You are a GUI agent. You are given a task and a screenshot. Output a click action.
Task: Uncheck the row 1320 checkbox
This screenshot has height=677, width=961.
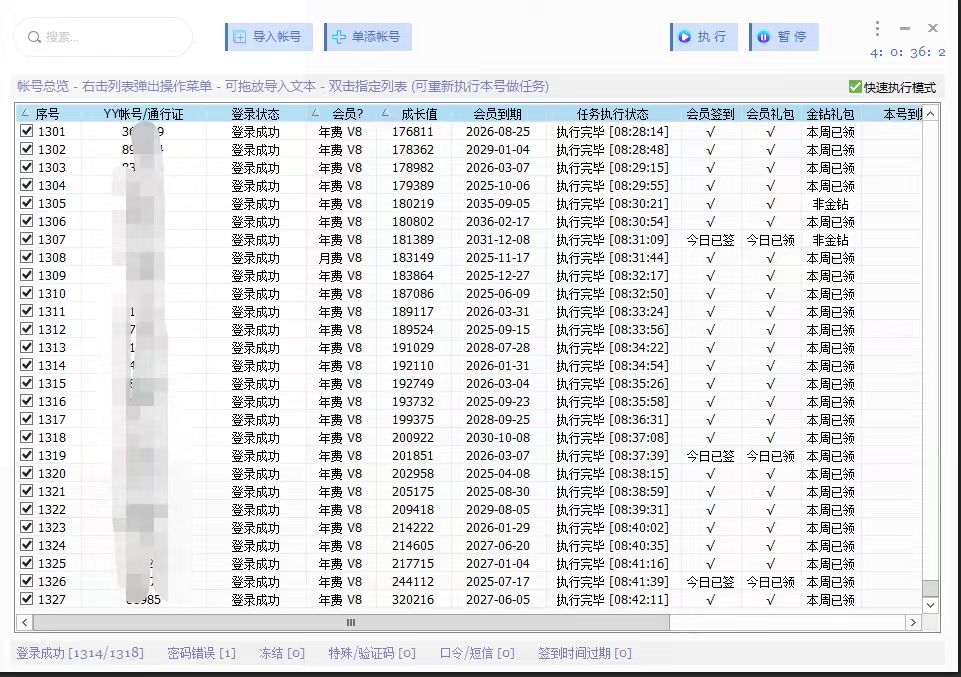click(26, 473)
